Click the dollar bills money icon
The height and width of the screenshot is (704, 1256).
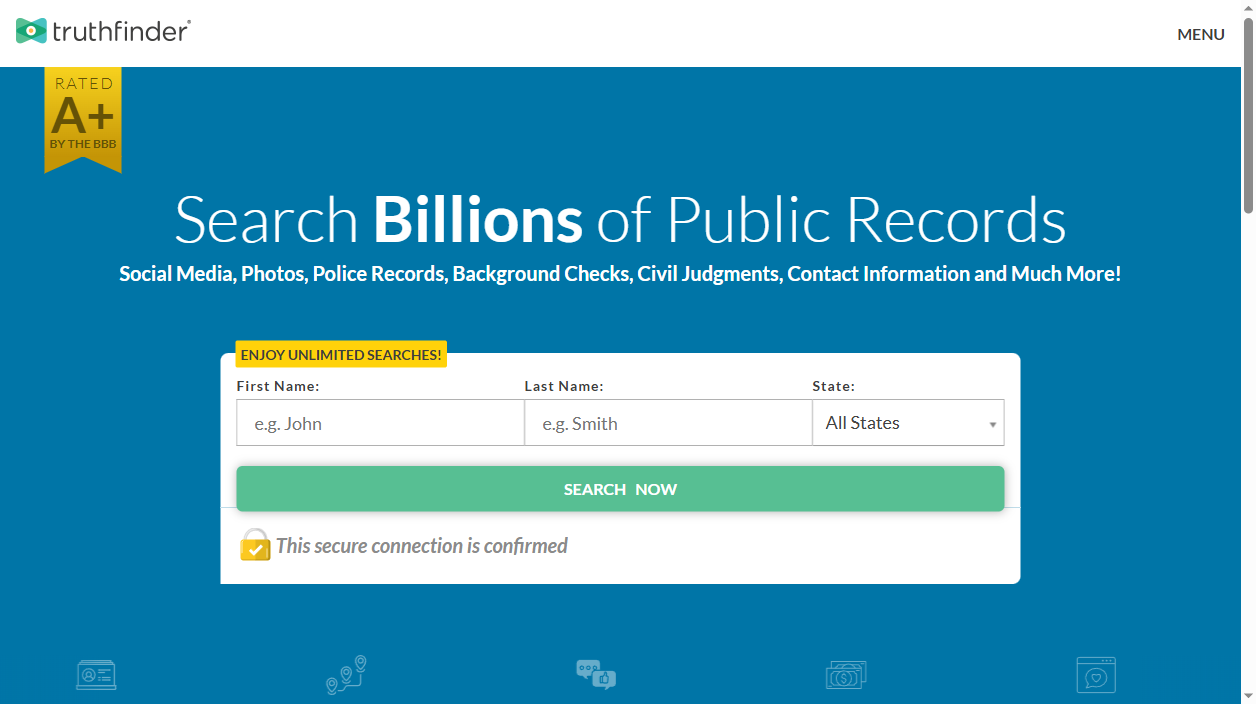(x=846, y=675)
